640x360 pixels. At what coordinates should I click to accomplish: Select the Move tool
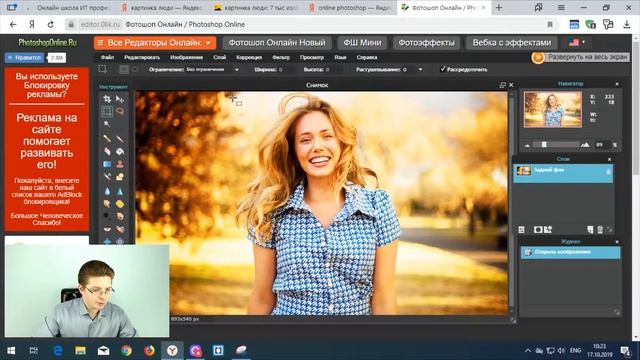pyautogui.click(x=120, y=99)
